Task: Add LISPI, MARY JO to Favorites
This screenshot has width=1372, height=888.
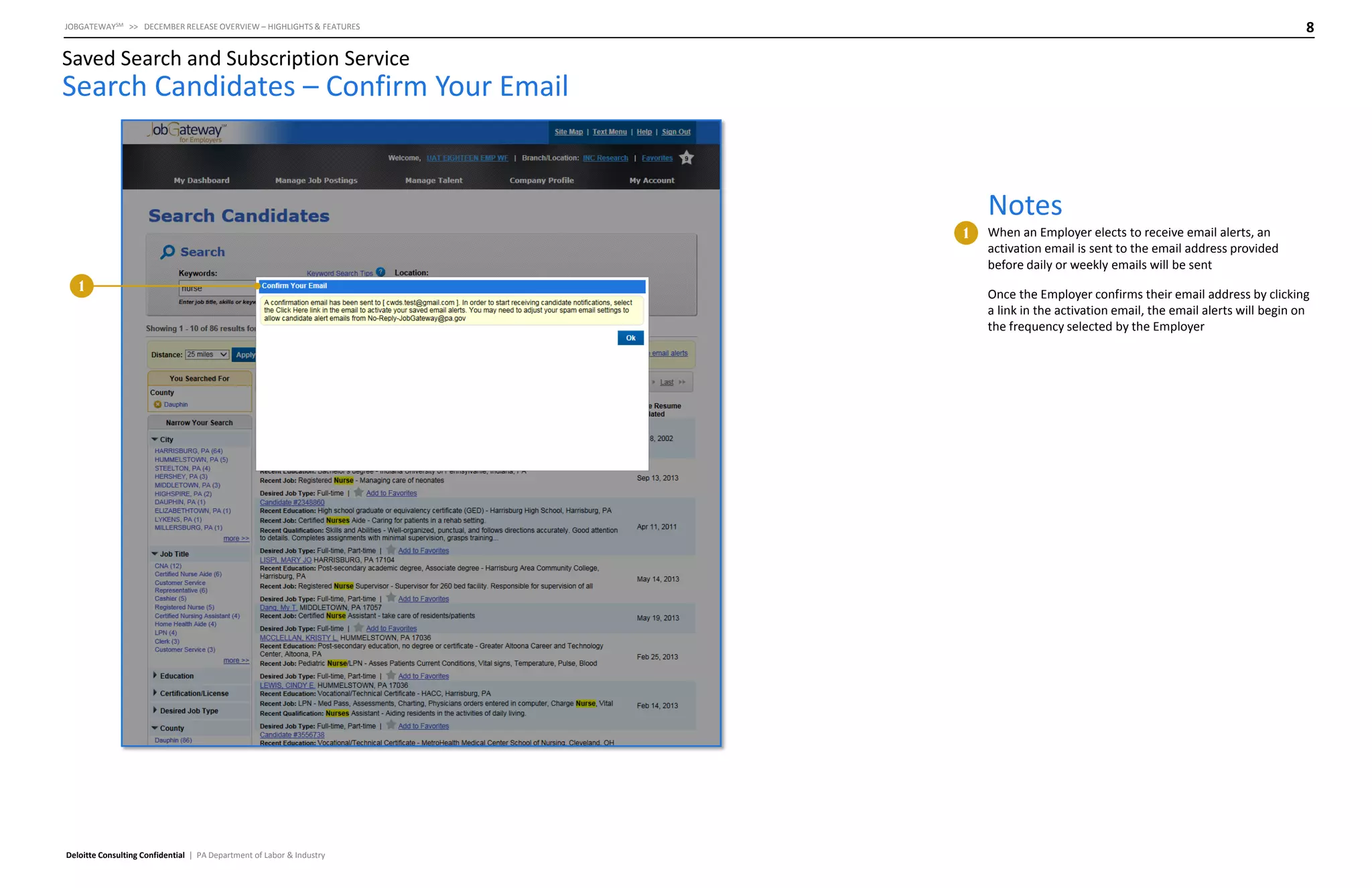Action: 423,599
